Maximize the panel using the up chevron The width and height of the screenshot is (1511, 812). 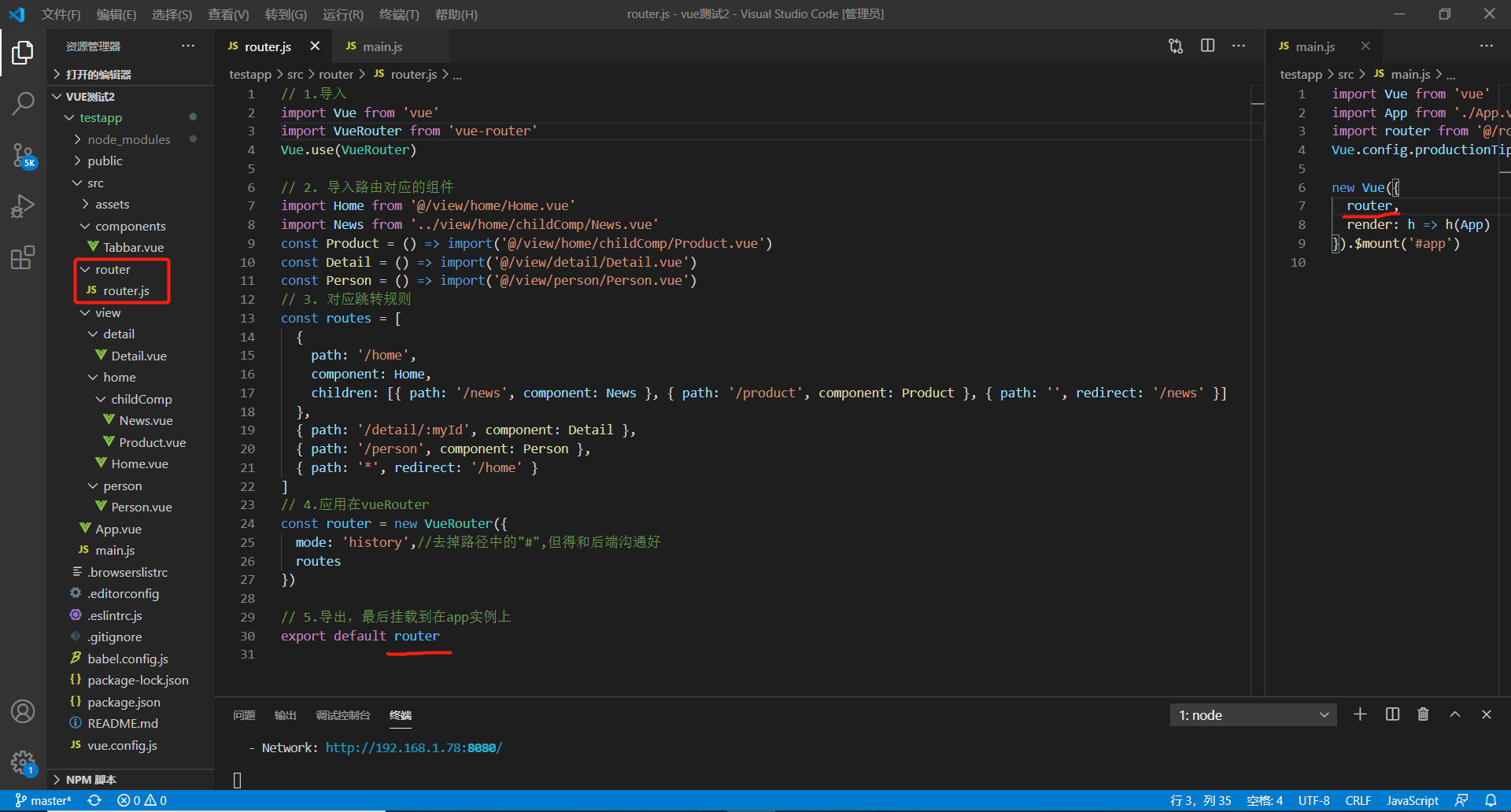tap(1455, 714)
